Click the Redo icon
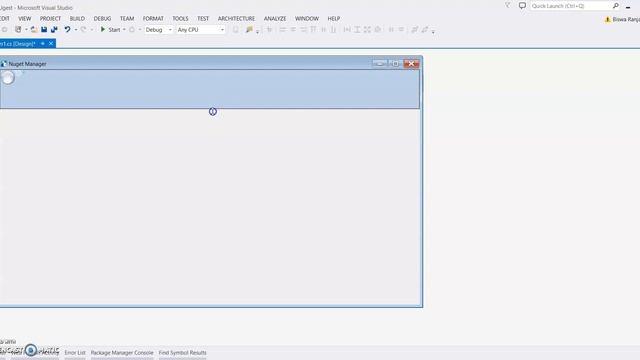Image resolution: width=640 pixels, height=360 pixels. (x=83, y=29)
